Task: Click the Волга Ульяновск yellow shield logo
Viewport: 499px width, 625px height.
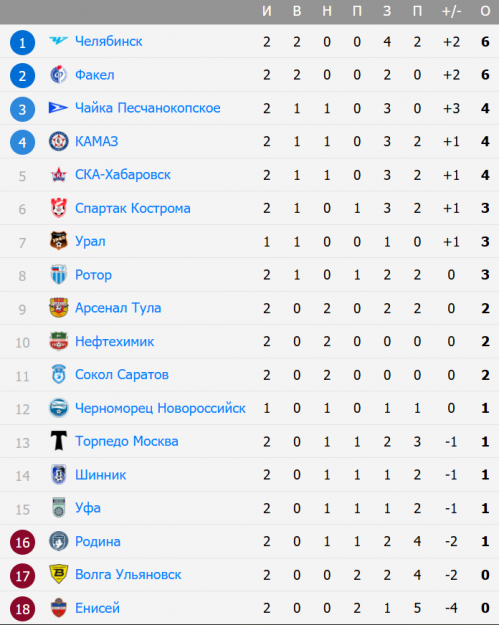Action: coord(58,574)
